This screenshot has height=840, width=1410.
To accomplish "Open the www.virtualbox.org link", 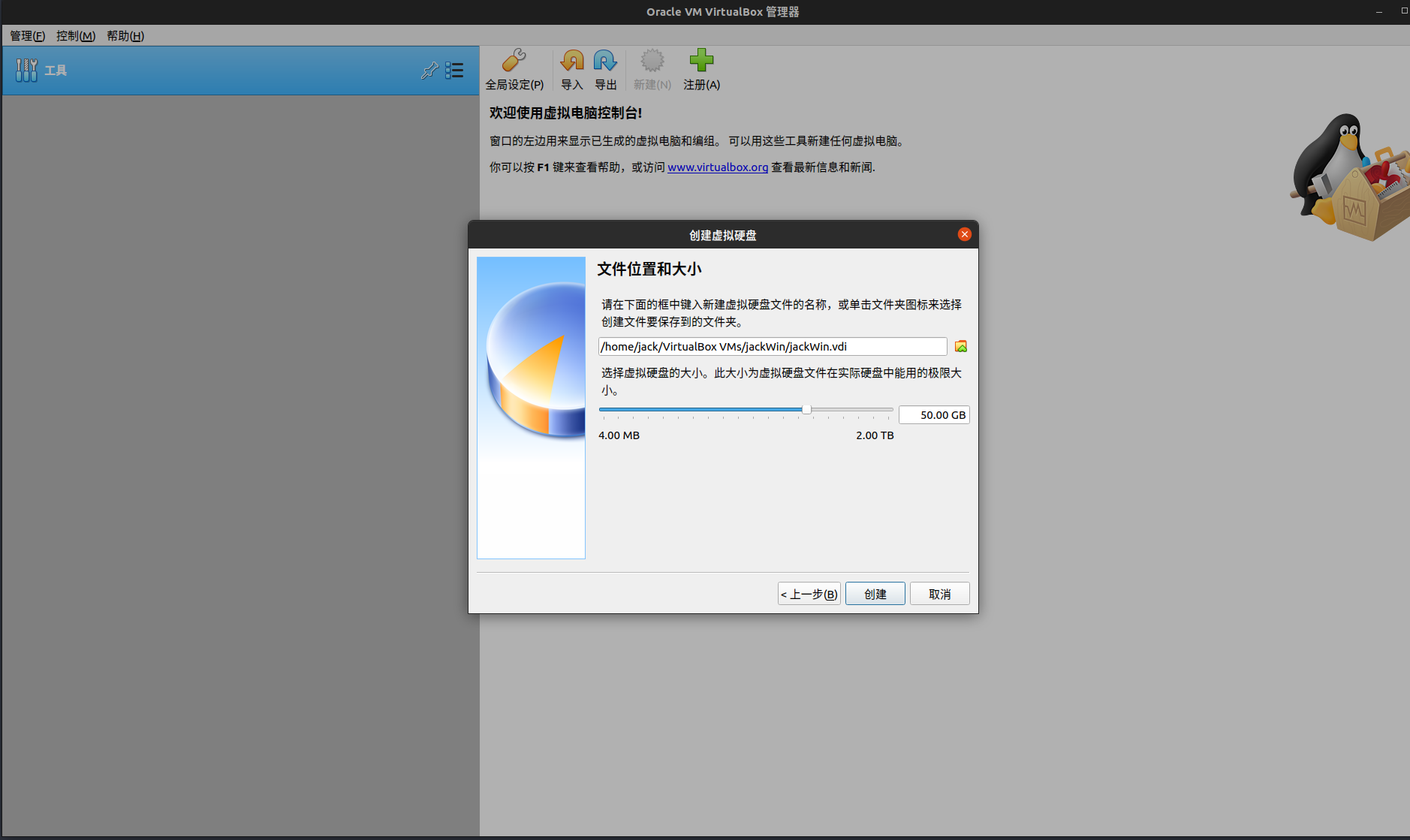I will [x=718, y=167].
